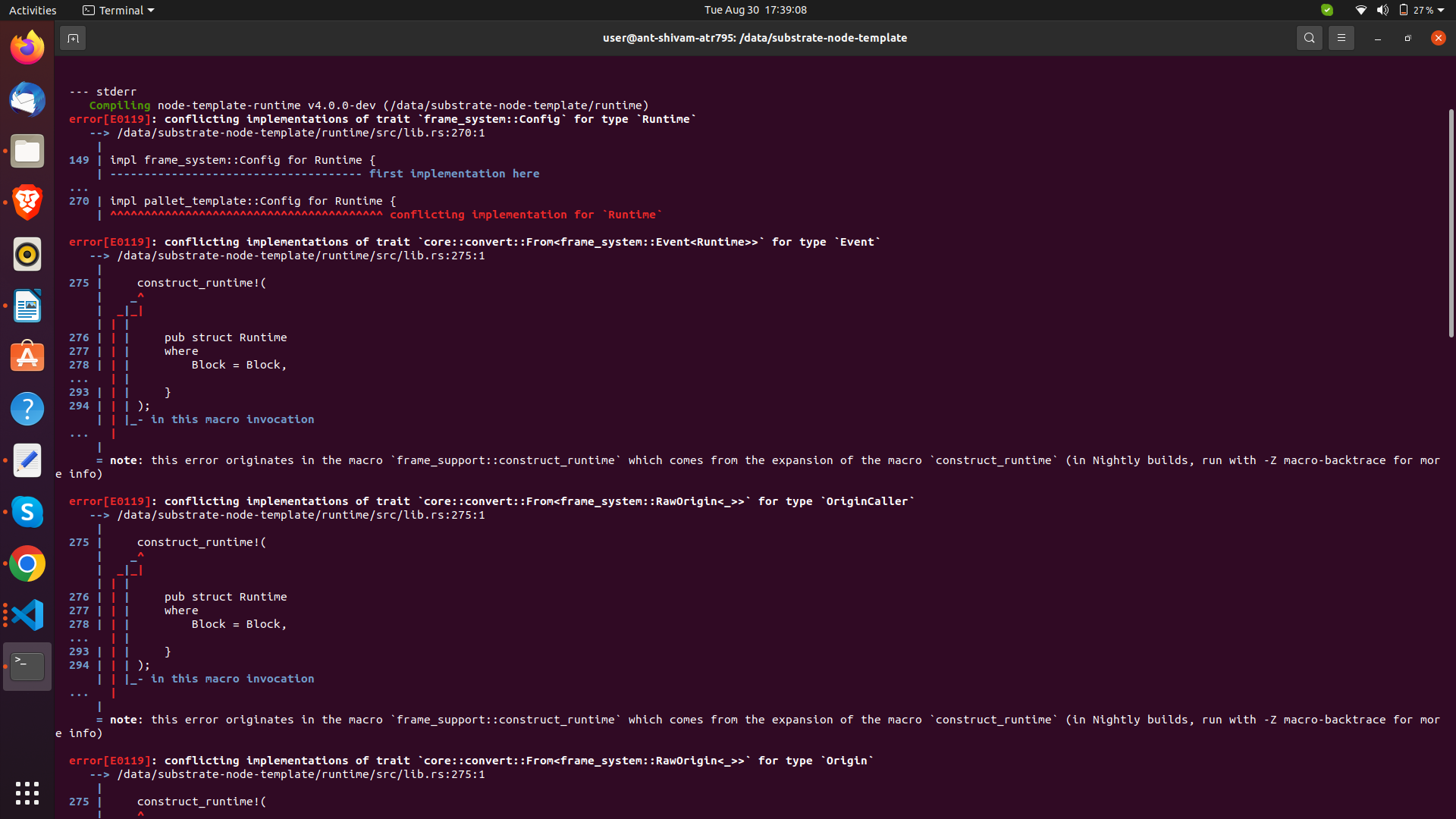Open terminal search

(x=1309, y=38)
